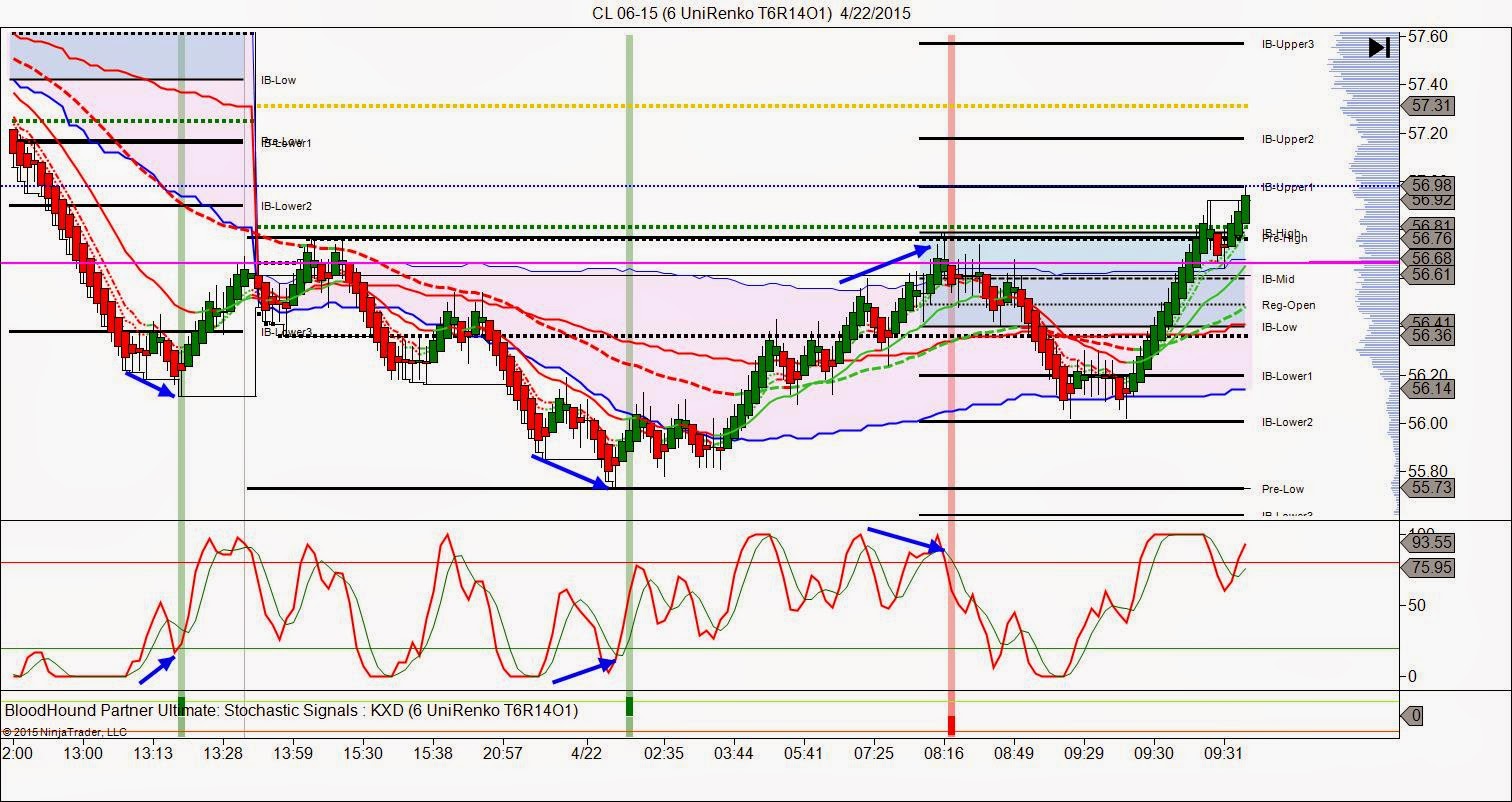Click the 15:30 time axis label
This screenshot has height=802, width=1512.
coord(365,753)
